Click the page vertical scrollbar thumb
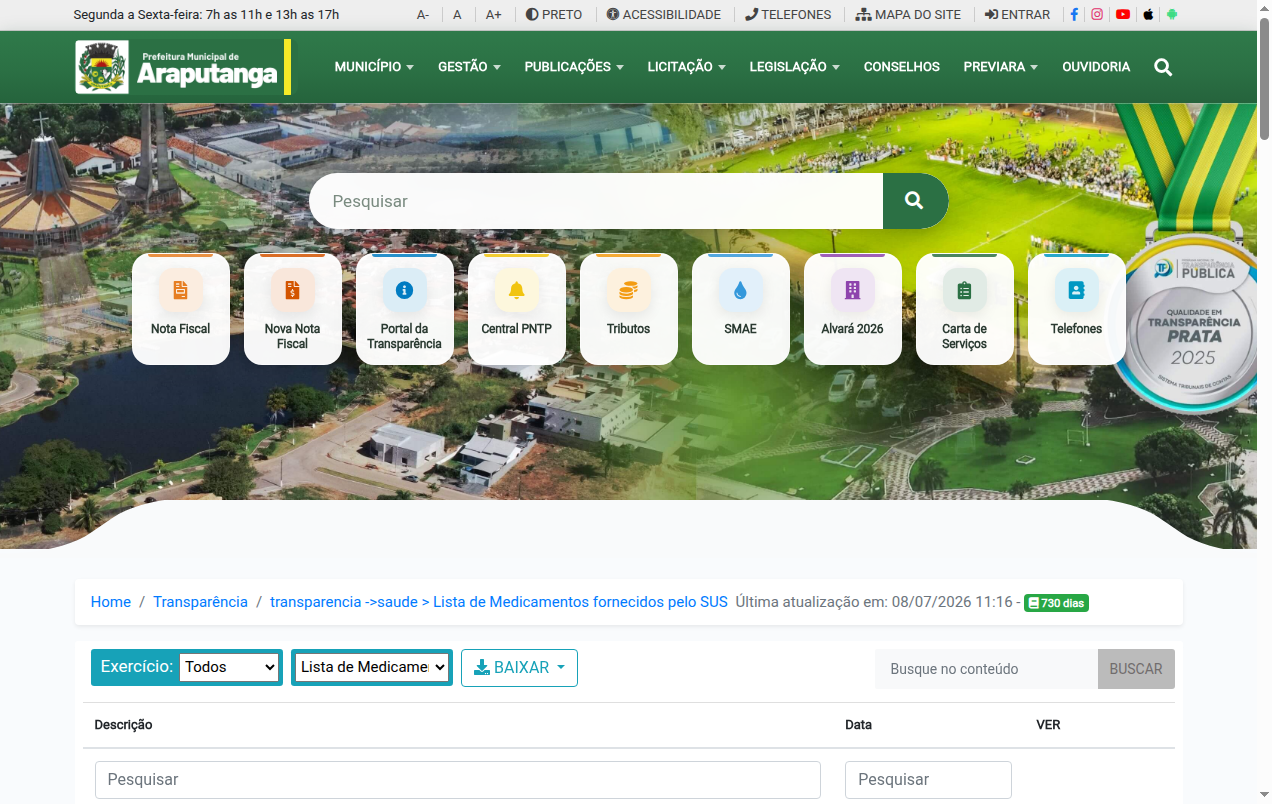Image resolution: width=1272 pixels, height=804 pixels. pyautogui.click(x=1264, y=80)
